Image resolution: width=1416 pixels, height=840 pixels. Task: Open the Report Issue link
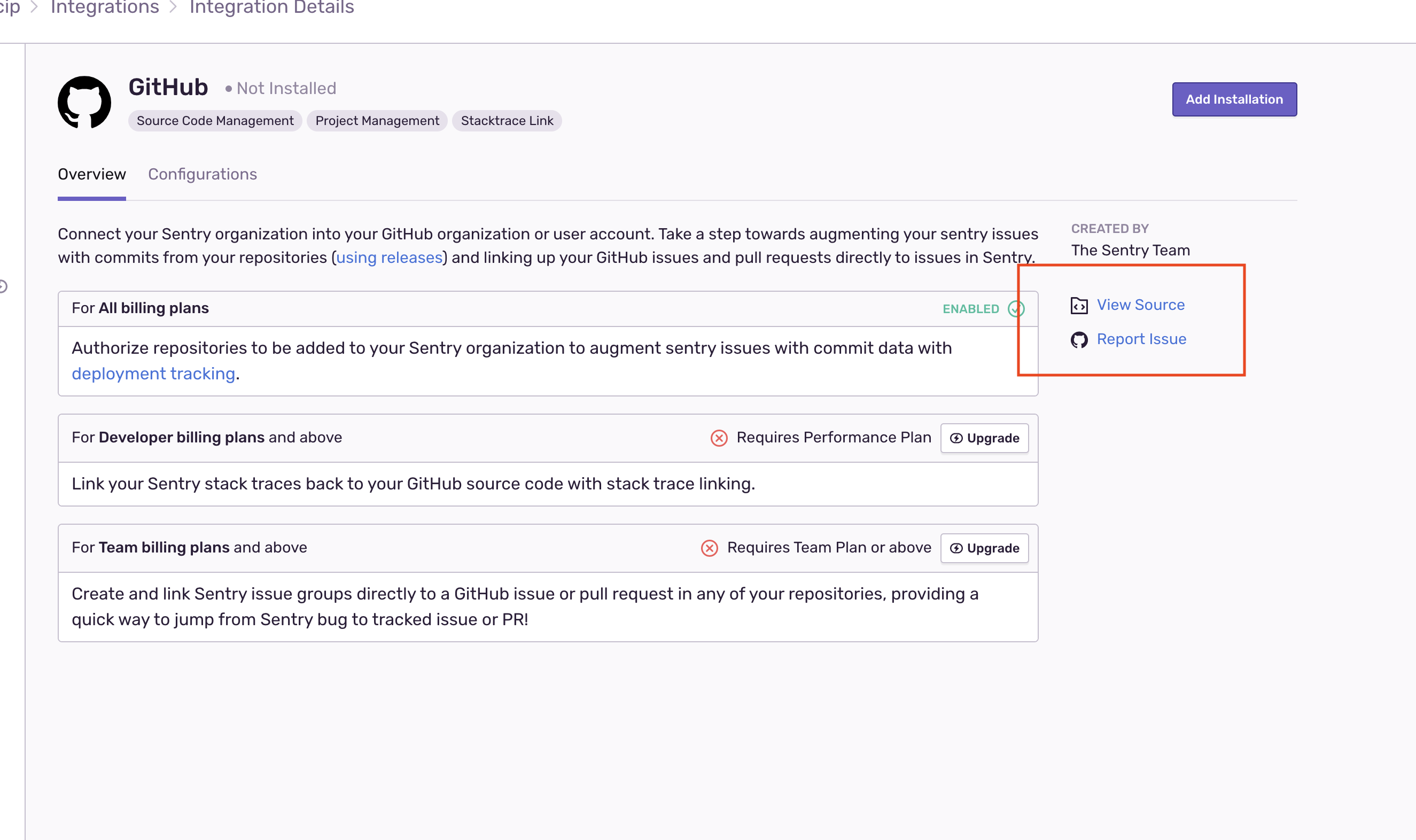pos(1141,339)
